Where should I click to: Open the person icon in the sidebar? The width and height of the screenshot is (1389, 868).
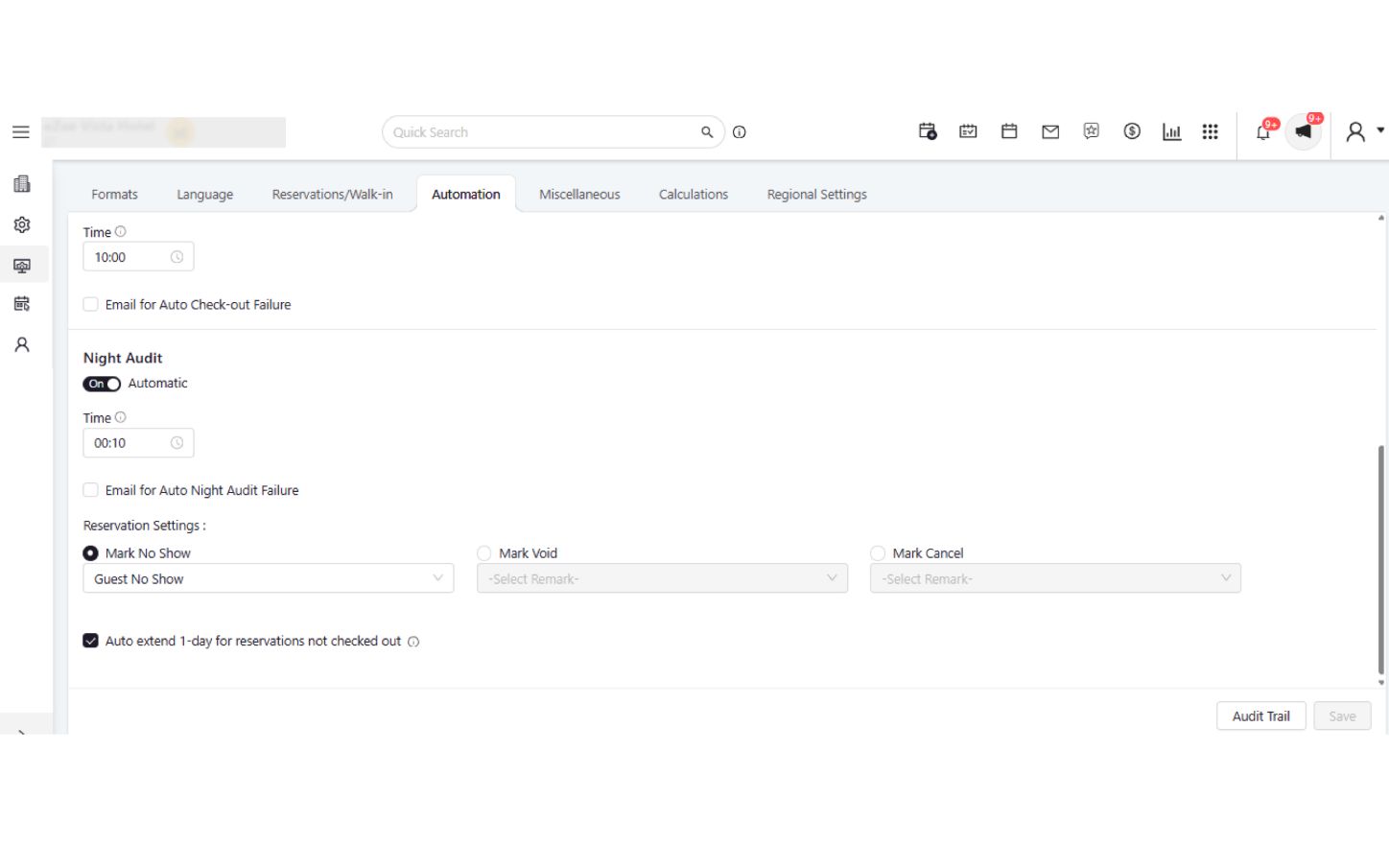click(22, 344)
